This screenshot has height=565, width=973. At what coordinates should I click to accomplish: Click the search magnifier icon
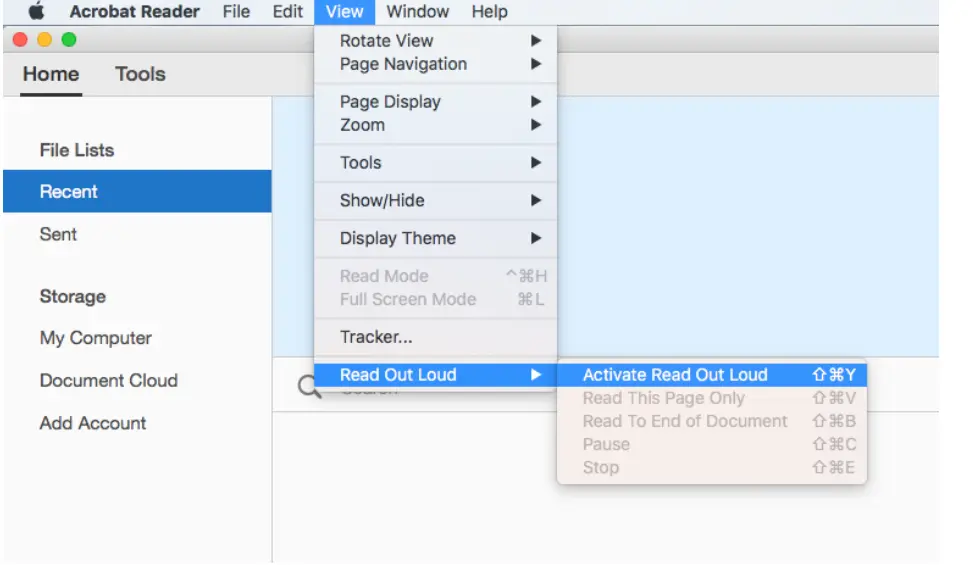[x=309, y=387]
